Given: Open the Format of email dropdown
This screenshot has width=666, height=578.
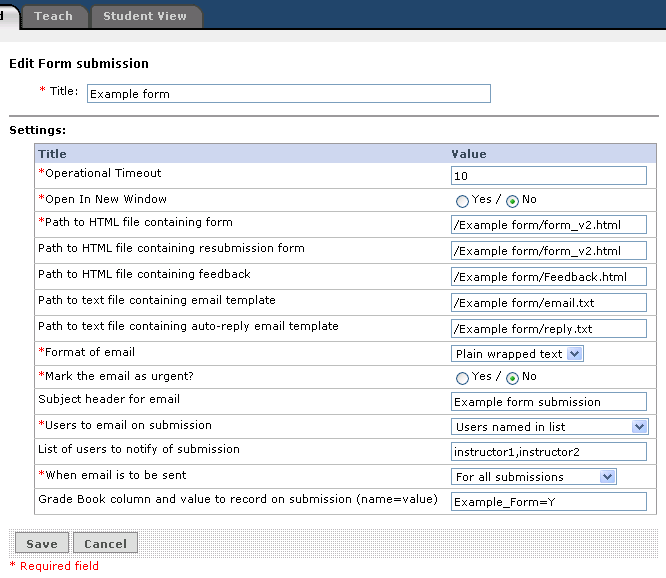Looking at the screenshot, I should 517,354.
